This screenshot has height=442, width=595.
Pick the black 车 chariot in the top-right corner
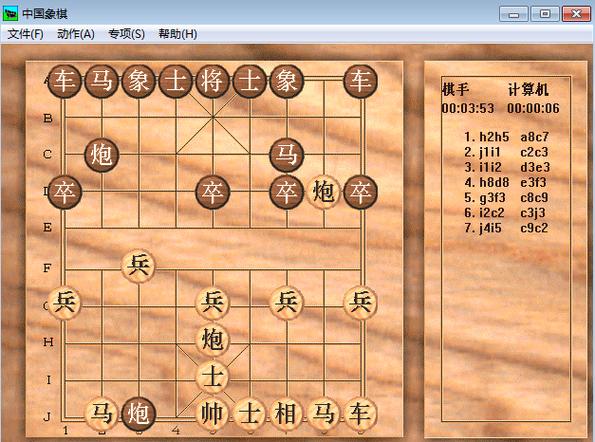pyautogui.click(x=360, y=81)
